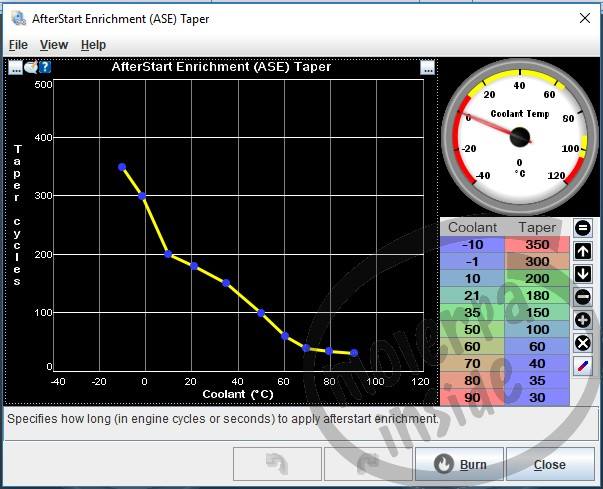Open the File menu
The width and height of the screenshot is (603, 489).
coord(18,45)
